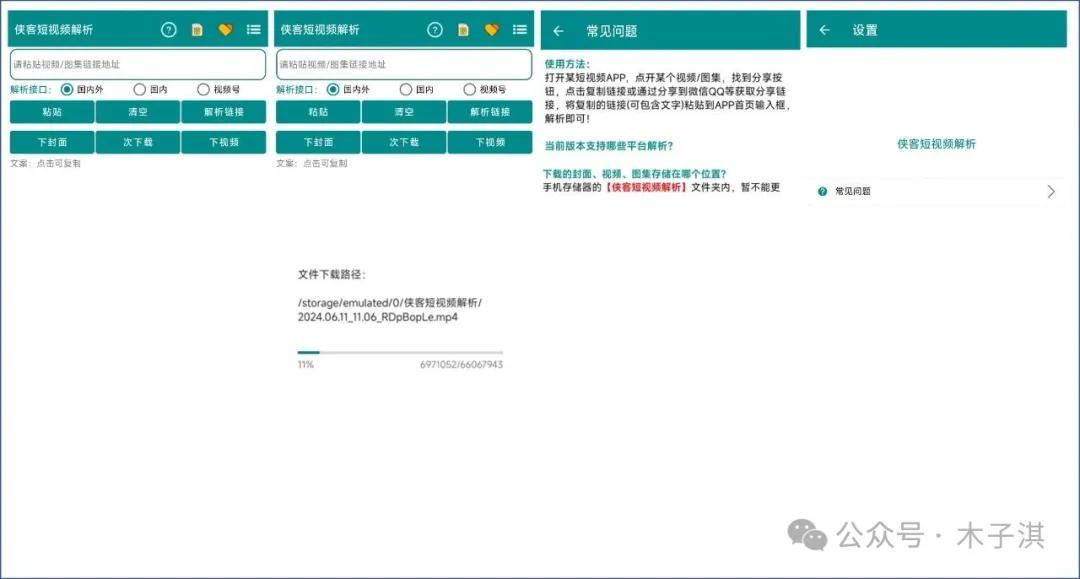1080x579 pixels.
Task: Open the help icon on first panel toolbar
Action: pyautogui.click(x=169, y=30)
